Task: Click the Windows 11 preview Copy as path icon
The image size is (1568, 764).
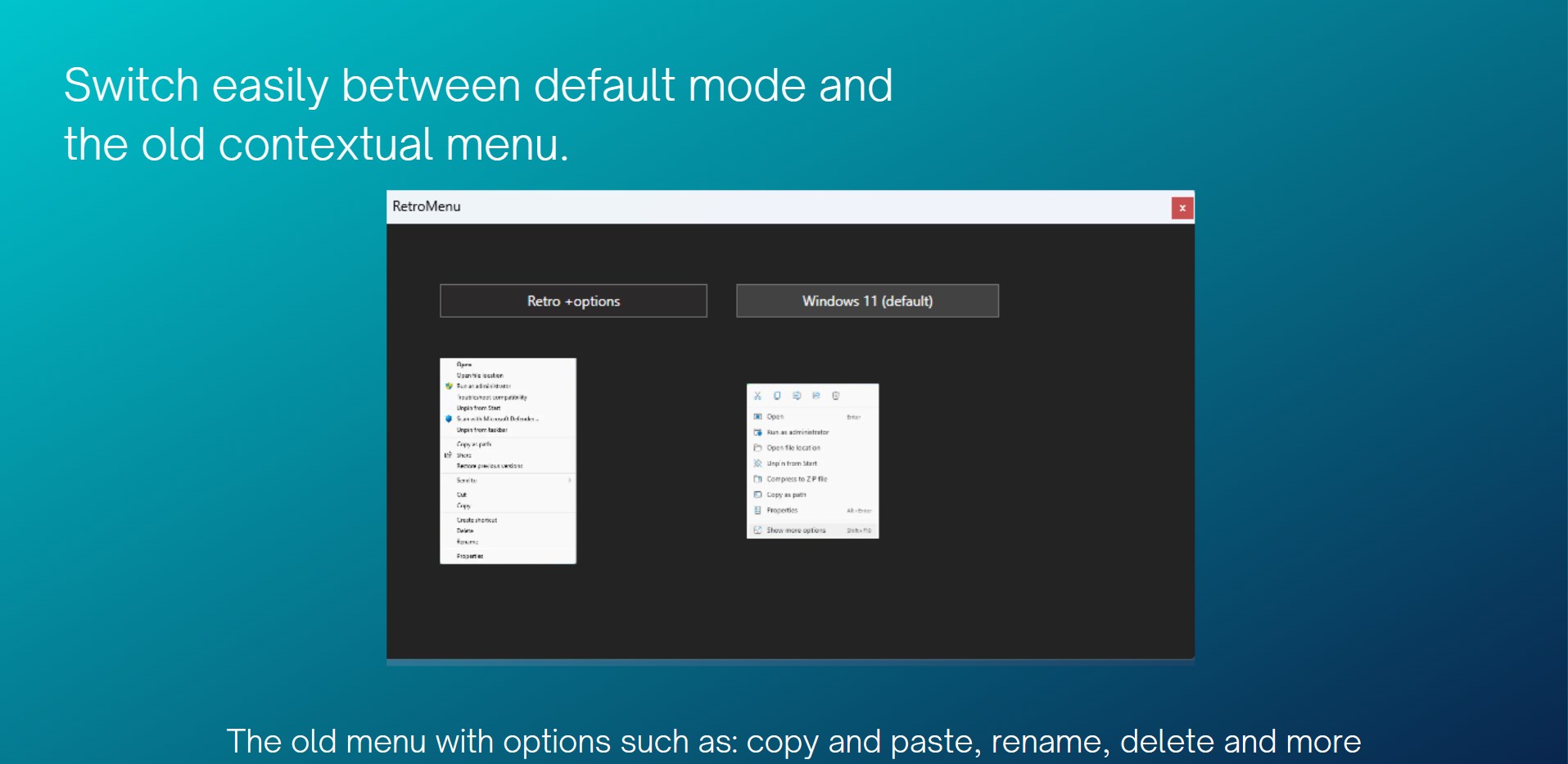Action: click(757, 495)
